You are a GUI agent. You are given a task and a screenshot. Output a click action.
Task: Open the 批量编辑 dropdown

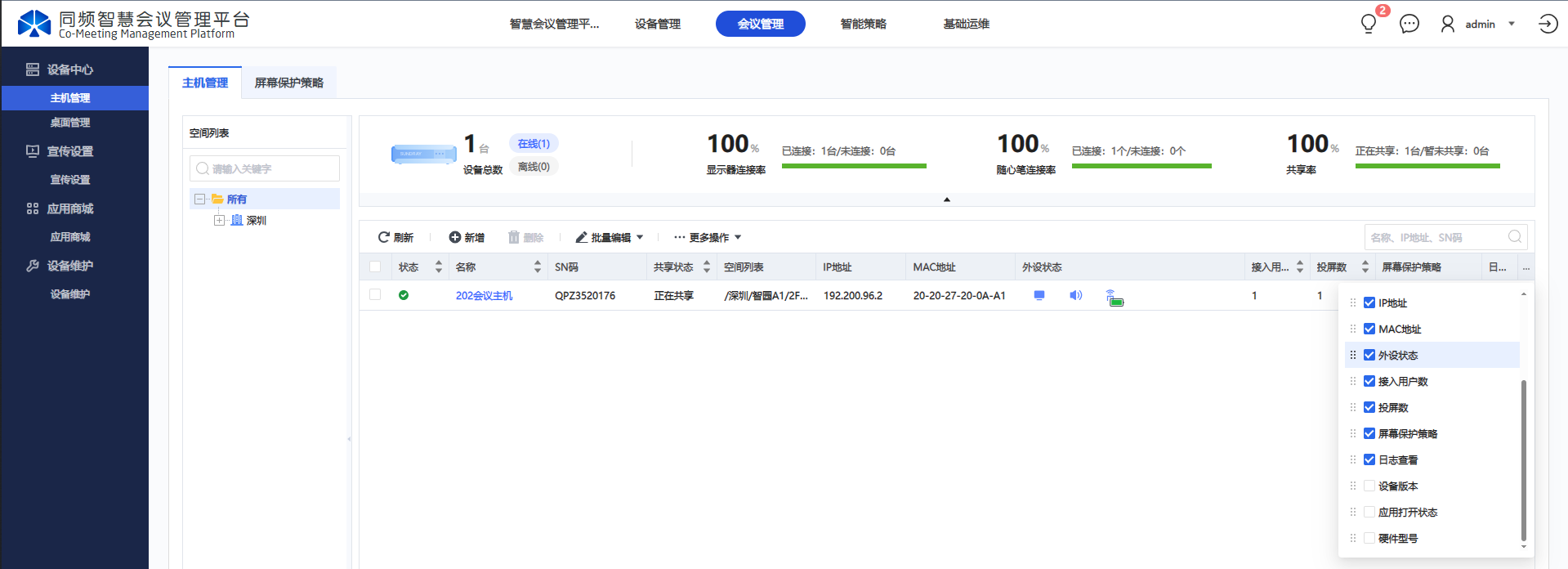(610, 237)
